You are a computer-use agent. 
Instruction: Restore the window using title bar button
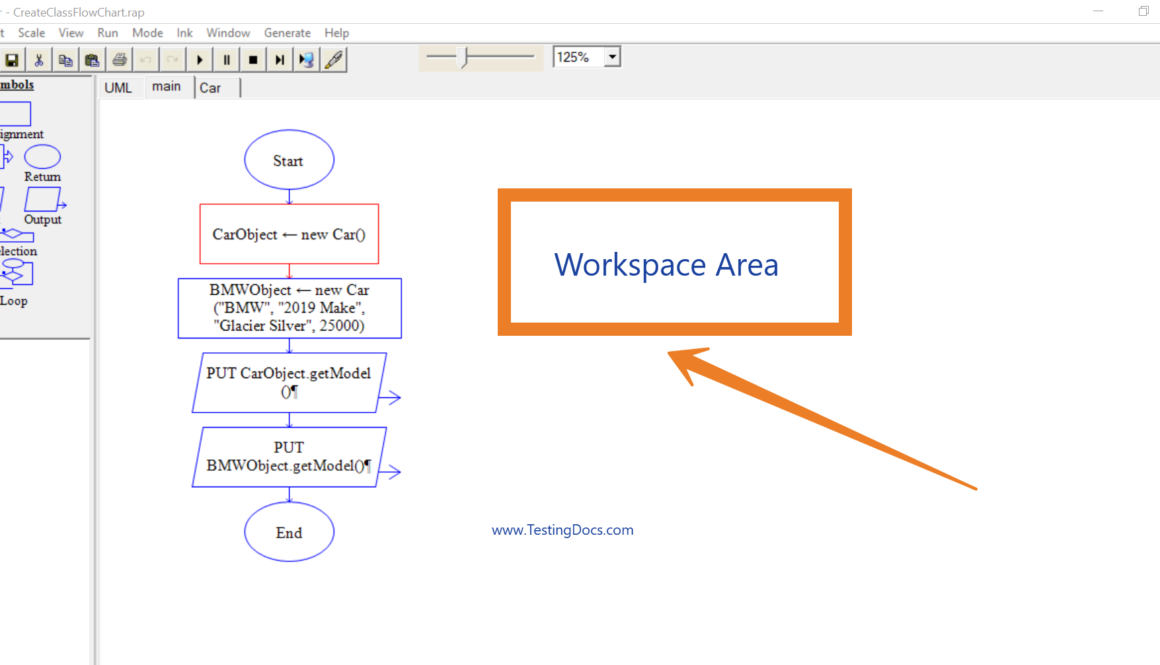click(1143, 11)
